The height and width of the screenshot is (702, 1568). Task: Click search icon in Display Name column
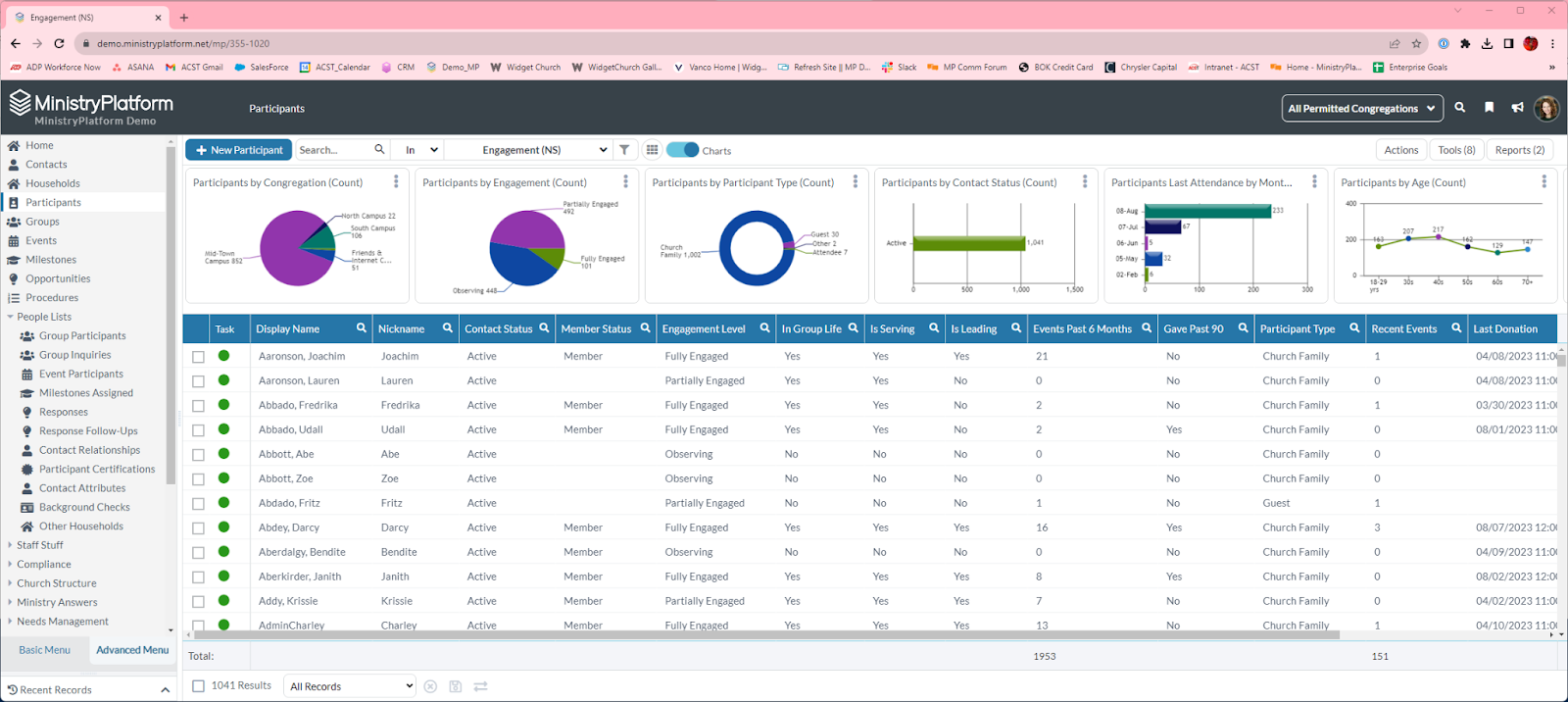pos(362,328)
